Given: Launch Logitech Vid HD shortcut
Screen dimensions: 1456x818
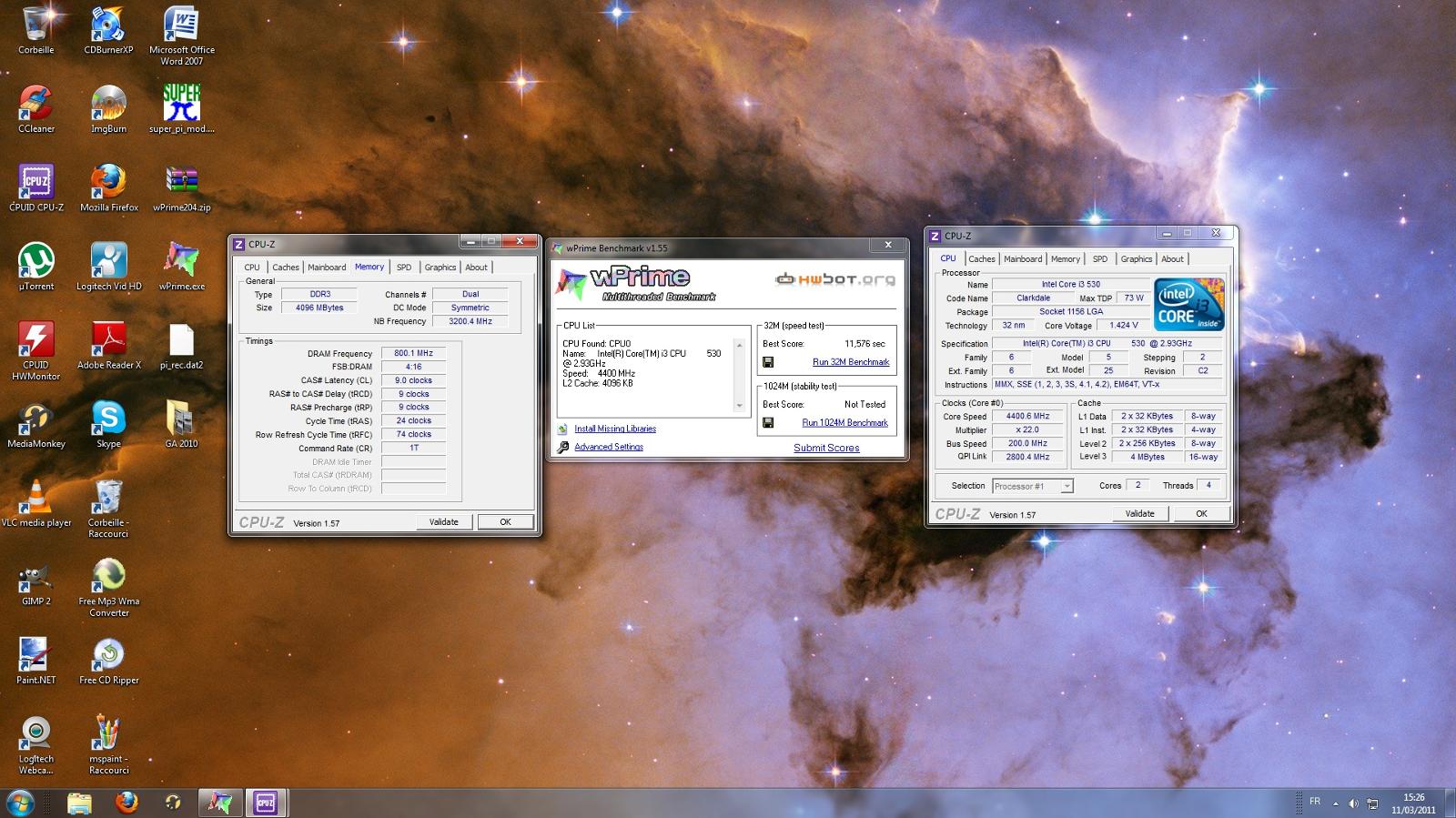Looking at the screenshot, I should [x=108, y=267].
